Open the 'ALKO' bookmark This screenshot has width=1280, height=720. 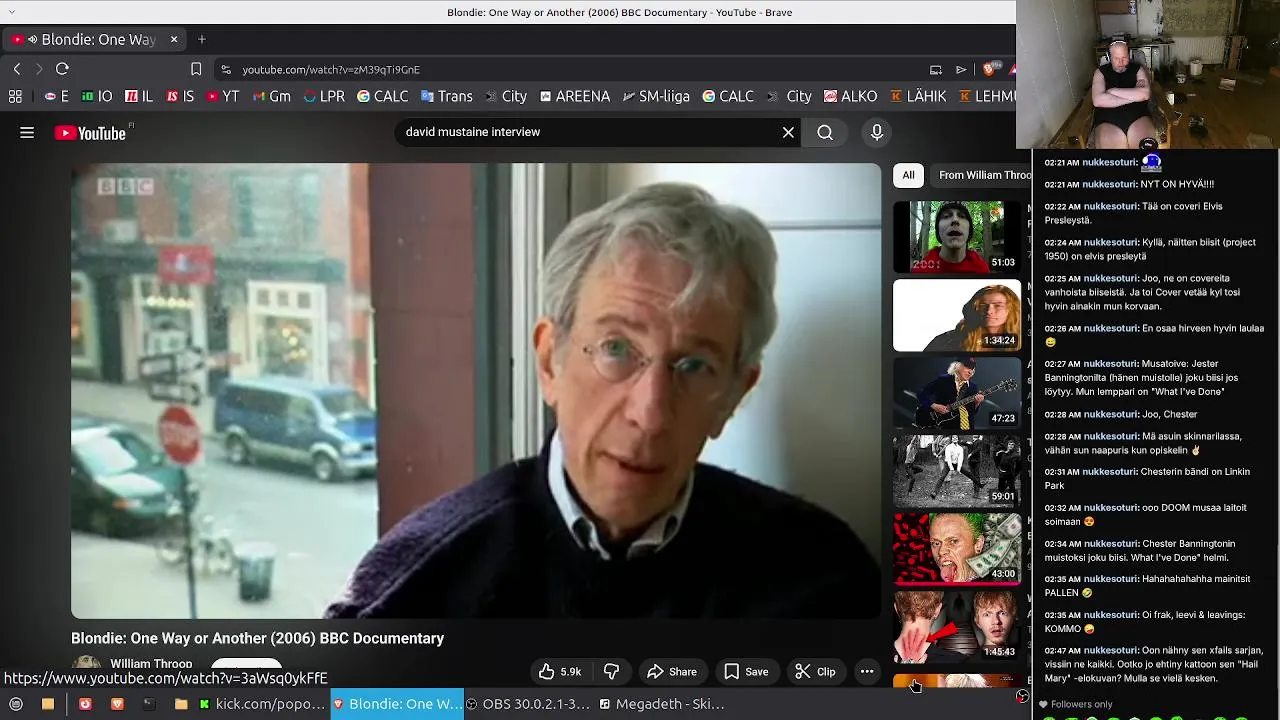pyautogui.click(x=850, y=96)
